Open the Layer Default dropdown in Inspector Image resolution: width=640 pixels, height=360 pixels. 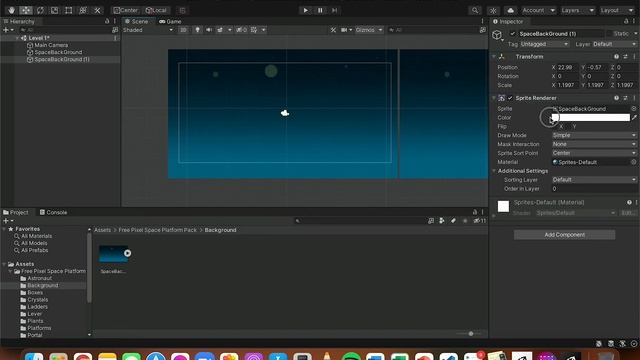tap(614, 44)
